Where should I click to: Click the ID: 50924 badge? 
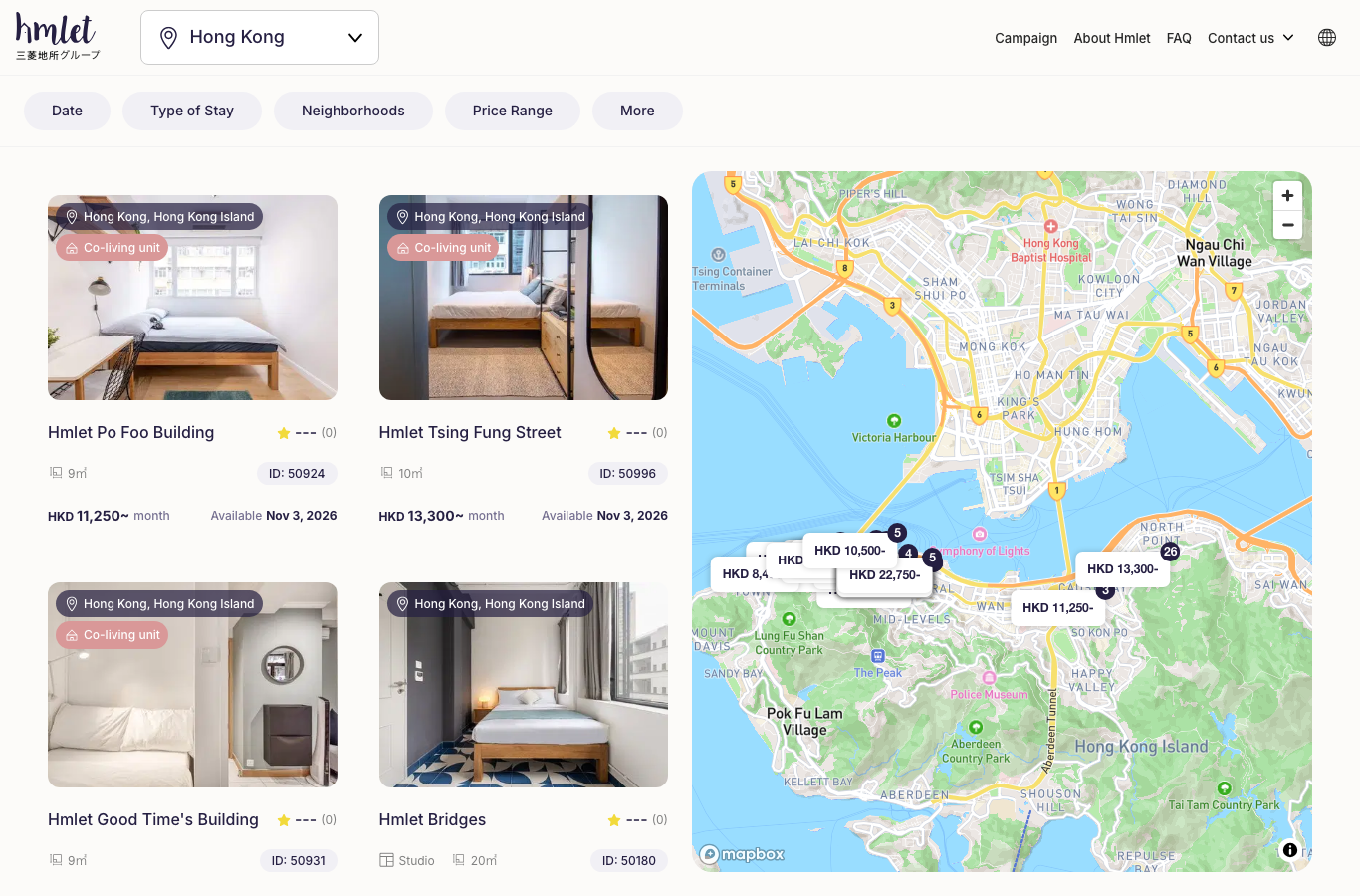pos(297,474)
